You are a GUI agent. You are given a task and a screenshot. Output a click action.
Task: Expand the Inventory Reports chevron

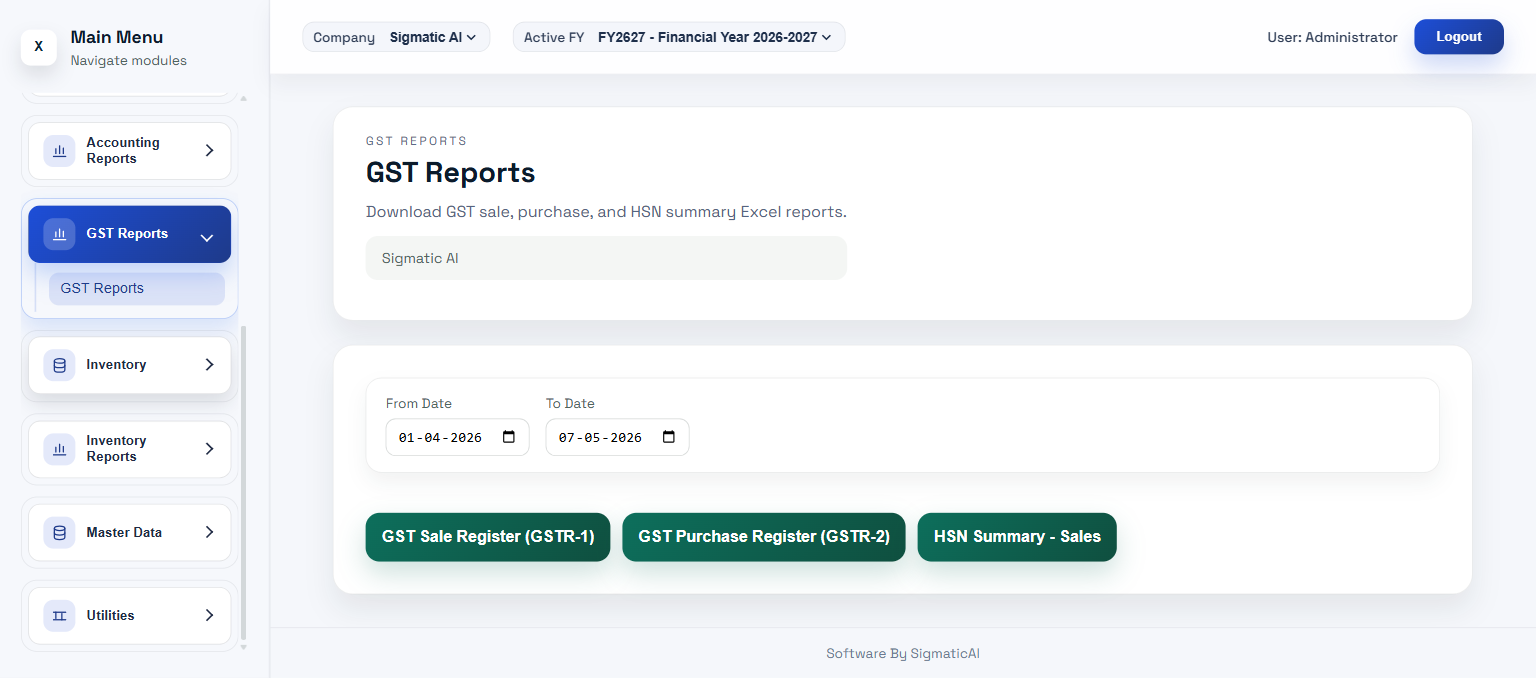(x=209, y=449)
